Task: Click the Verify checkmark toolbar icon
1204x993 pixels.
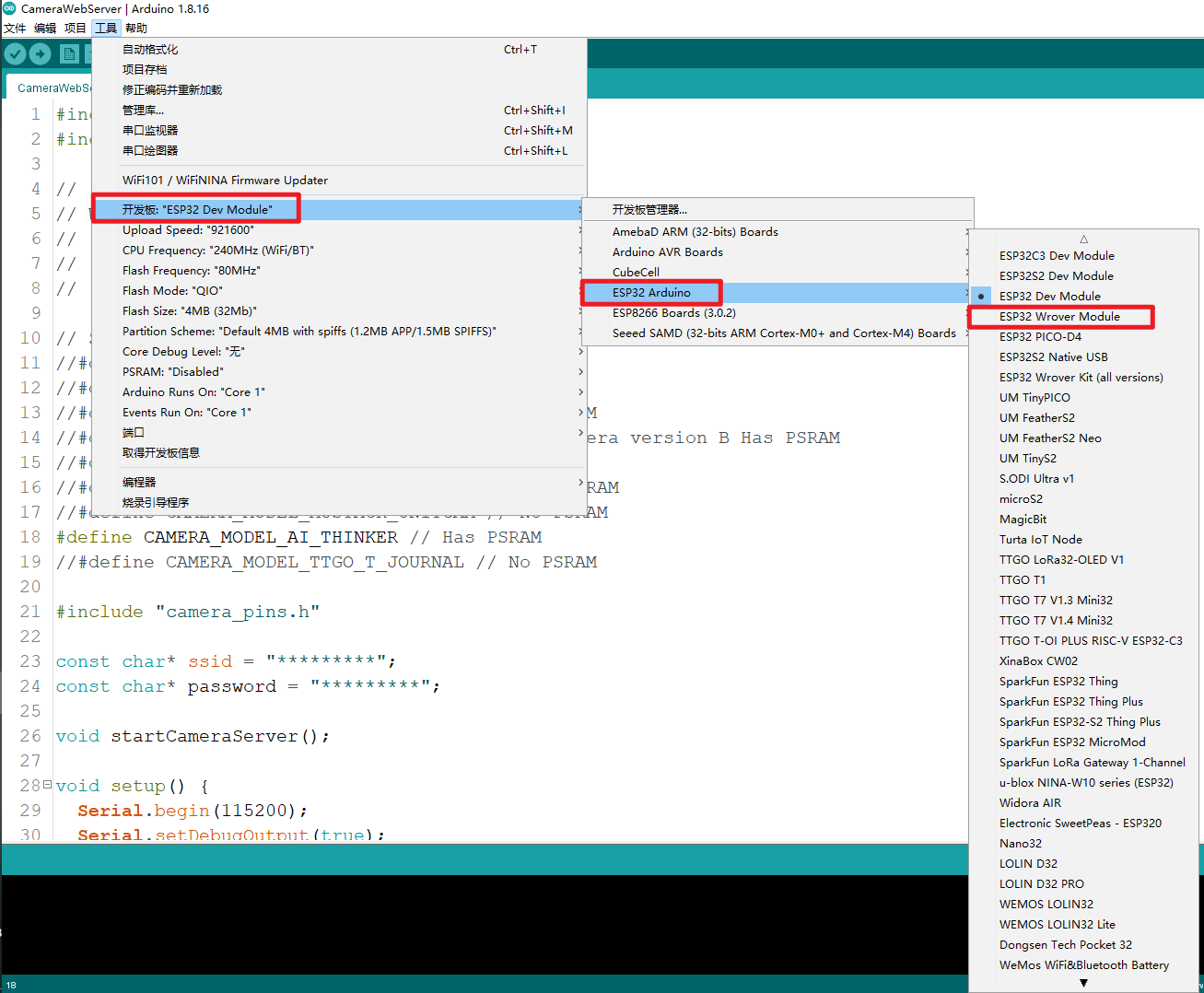Action: [x=15, y=54]
